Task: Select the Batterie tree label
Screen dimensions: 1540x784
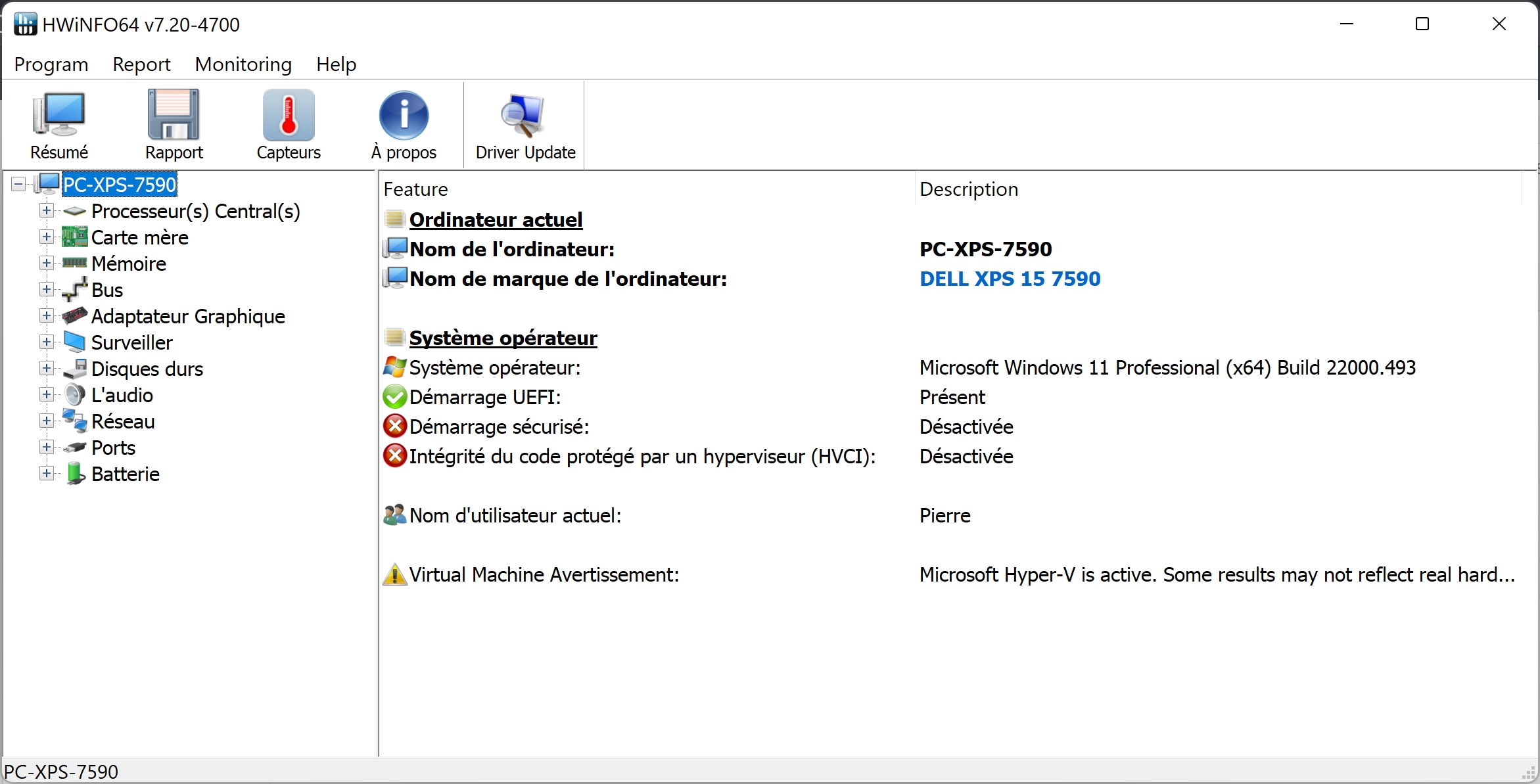Action: click(126, 474)
